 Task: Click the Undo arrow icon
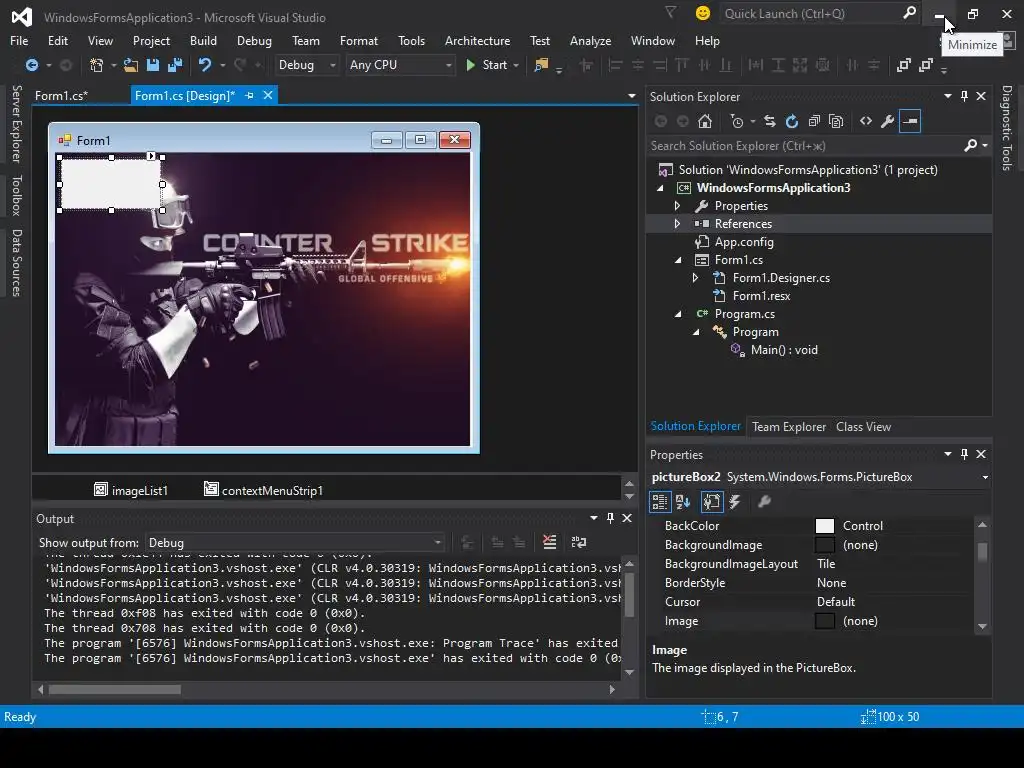click(205, 65)
